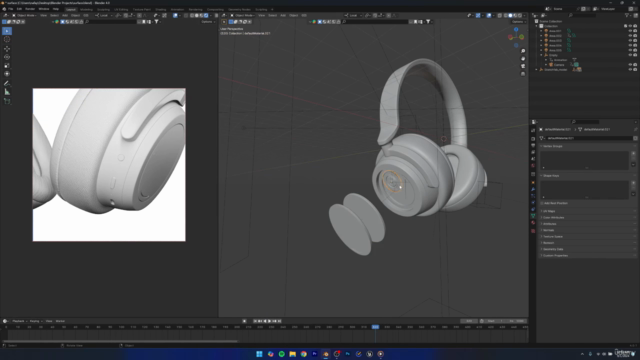The width and height of the screenshot is (640, 360).
Task: Expand the UV Maps panel
Action: (x=549, y=211)
